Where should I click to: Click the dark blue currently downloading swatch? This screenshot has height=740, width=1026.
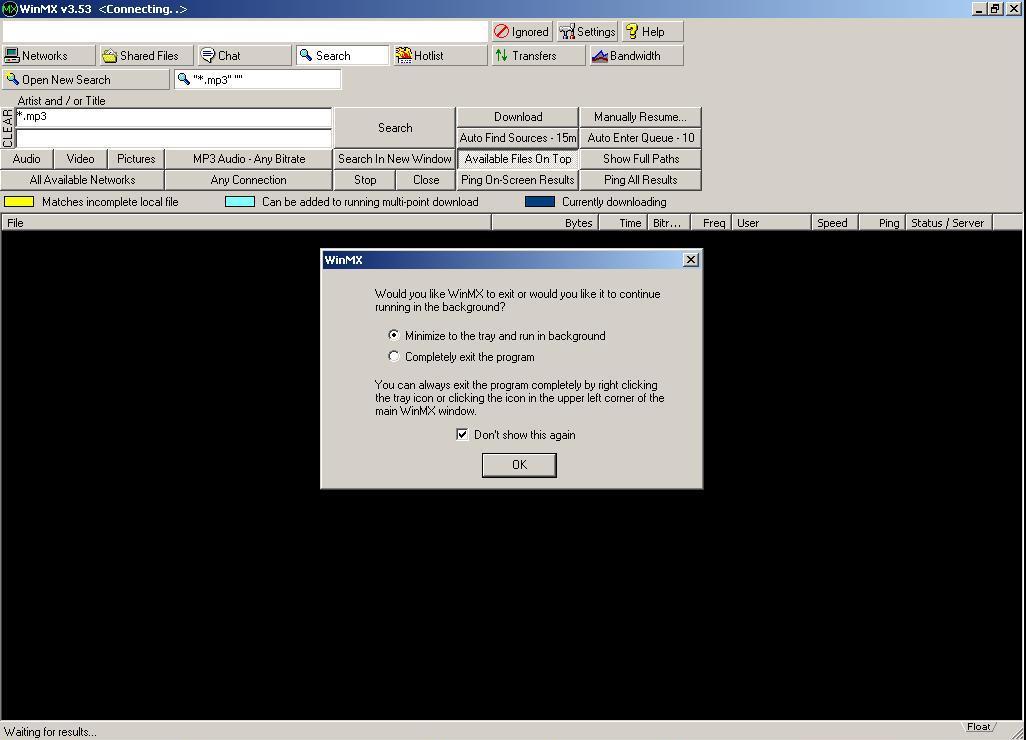[540, 202]
